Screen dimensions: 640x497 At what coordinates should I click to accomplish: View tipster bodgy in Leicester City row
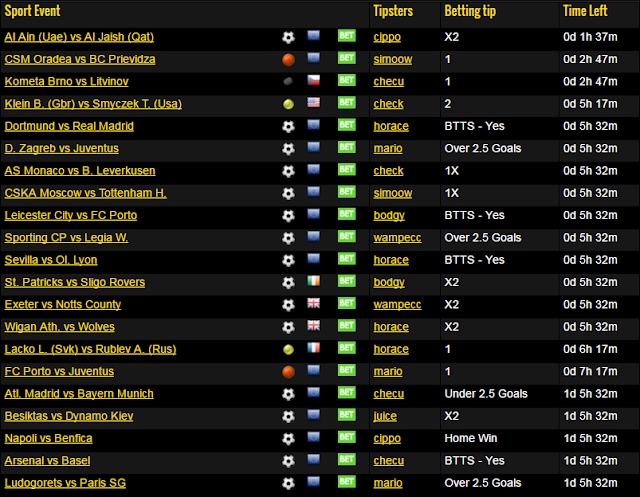coord(389,215)
